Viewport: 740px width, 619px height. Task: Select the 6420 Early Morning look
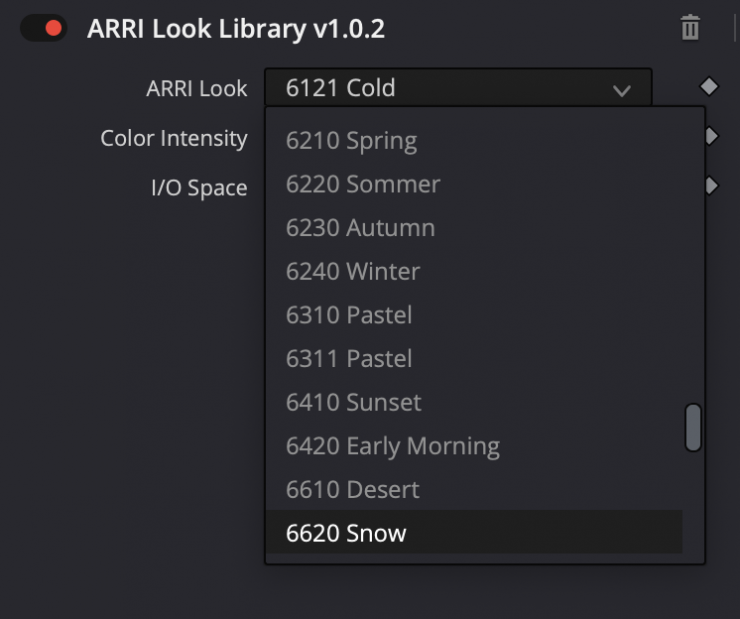pos(474,446)
